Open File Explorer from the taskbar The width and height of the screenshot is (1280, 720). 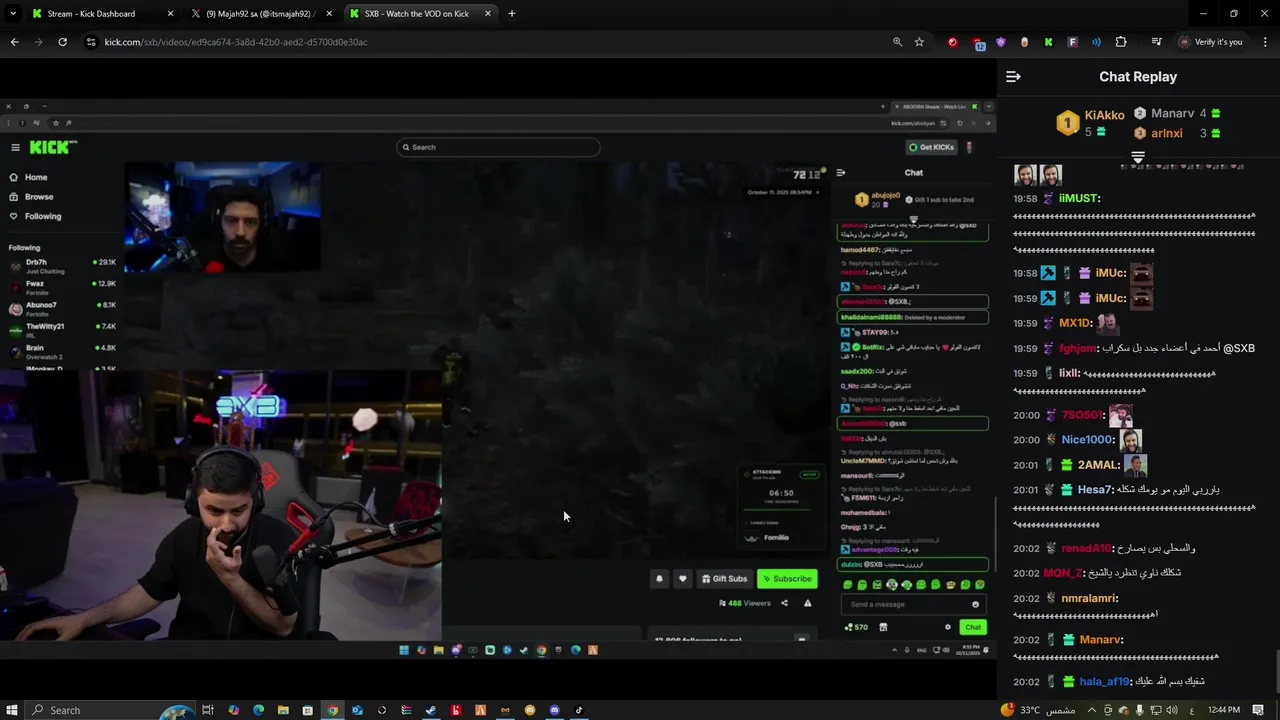click(283, 710)
